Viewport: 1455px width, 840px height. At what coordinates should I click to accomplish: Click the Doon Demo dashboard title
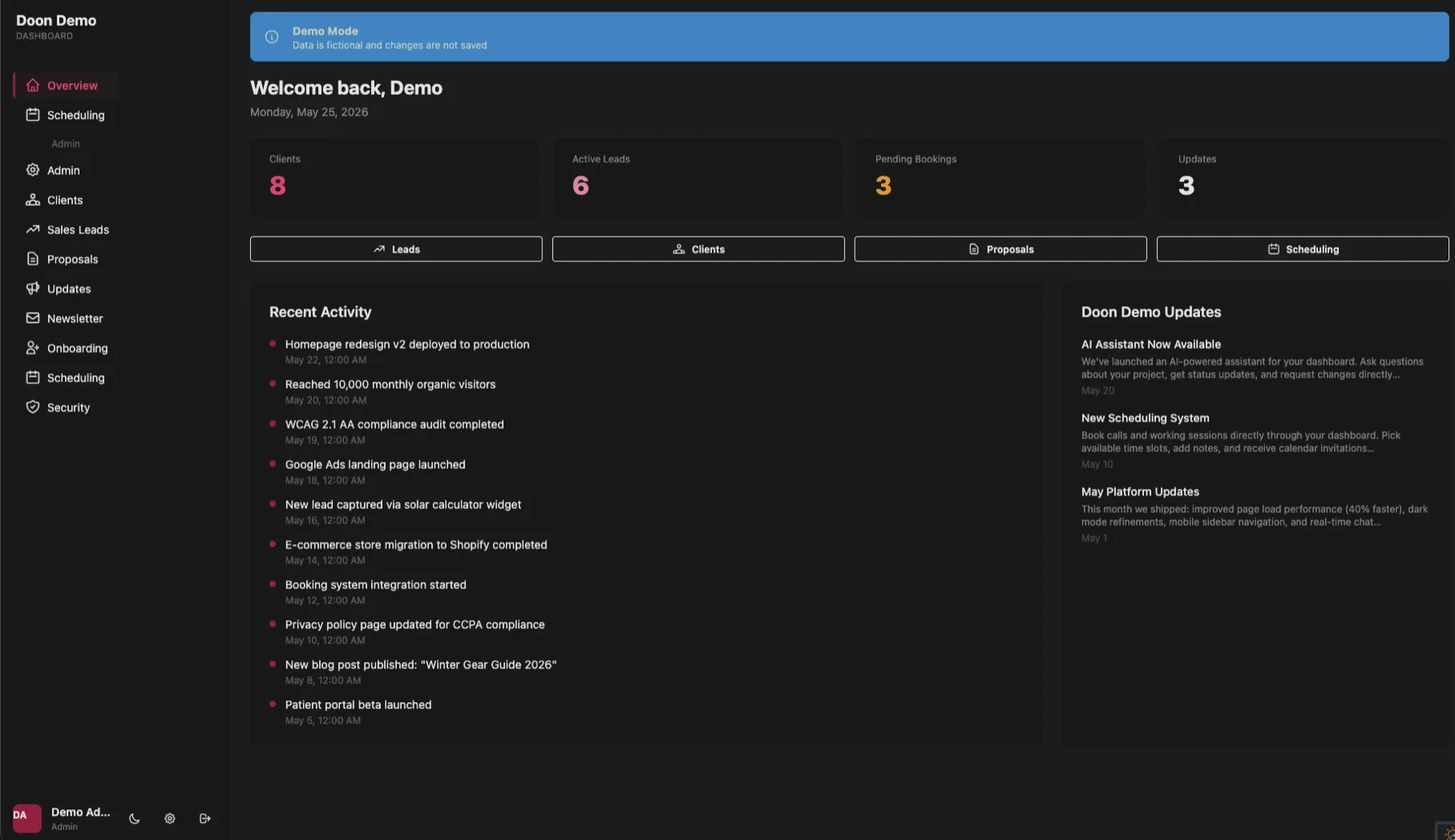pyautogui.click(x=56, y=20)
